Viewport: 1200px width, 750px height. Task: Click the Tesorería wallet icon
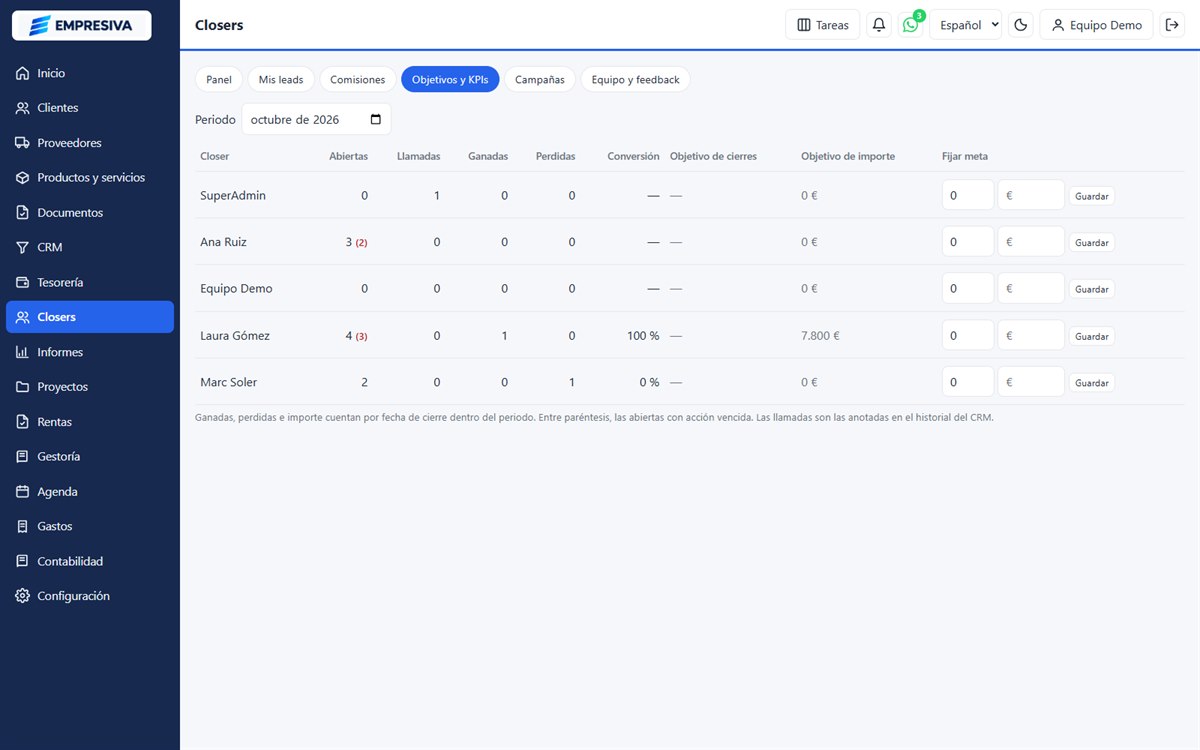pos(23,282)
